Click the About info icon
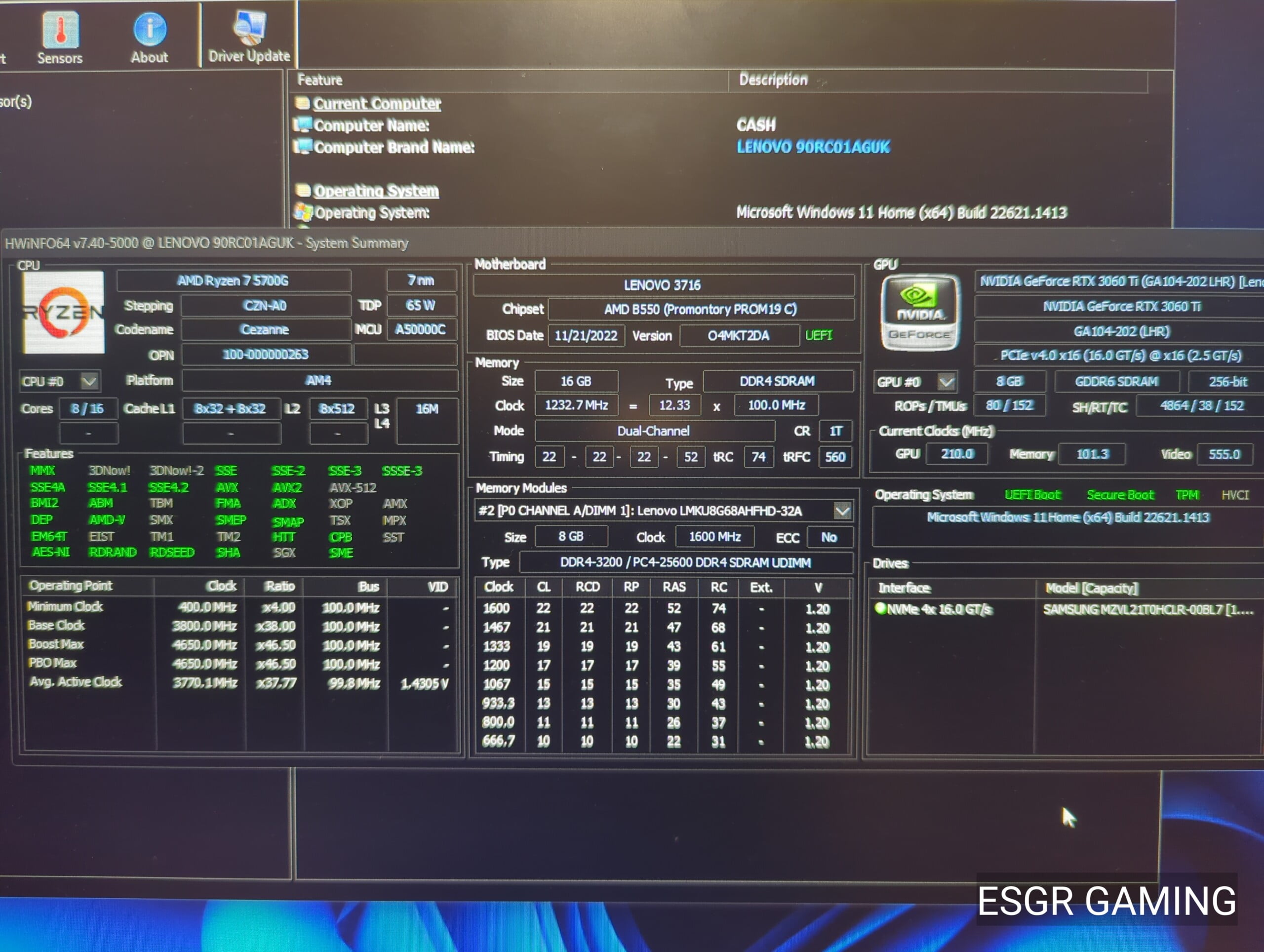This screenshot has height=952, width=1264. [150, 30]
